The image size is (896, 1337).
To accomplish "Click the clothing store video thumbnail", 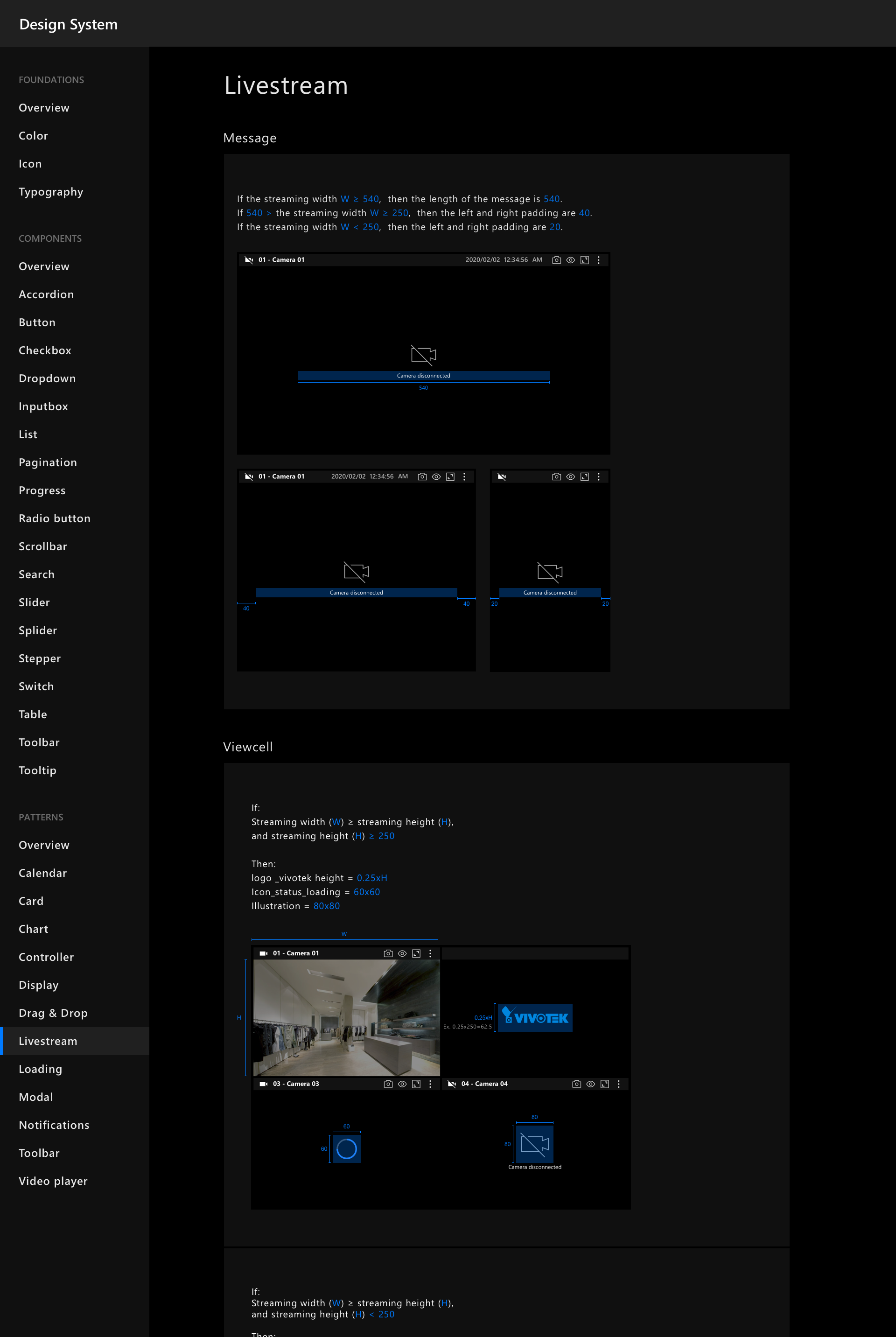I will [346, 1017].
